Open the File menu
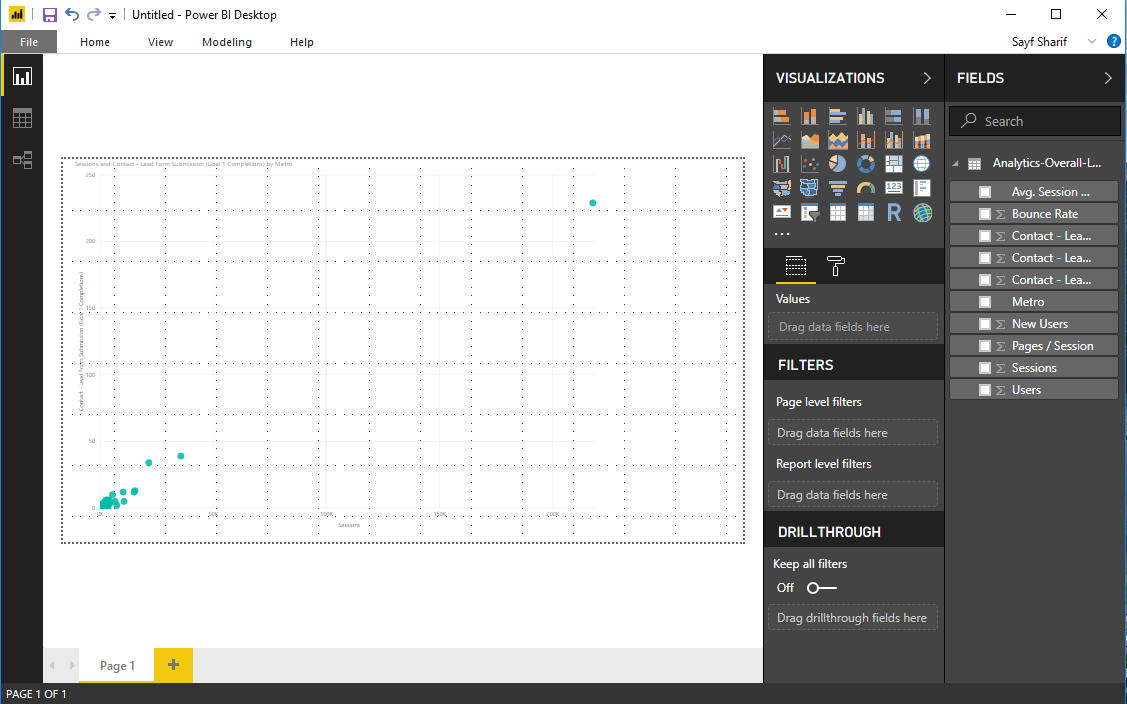1127x704 pixels. coord(28,42)
